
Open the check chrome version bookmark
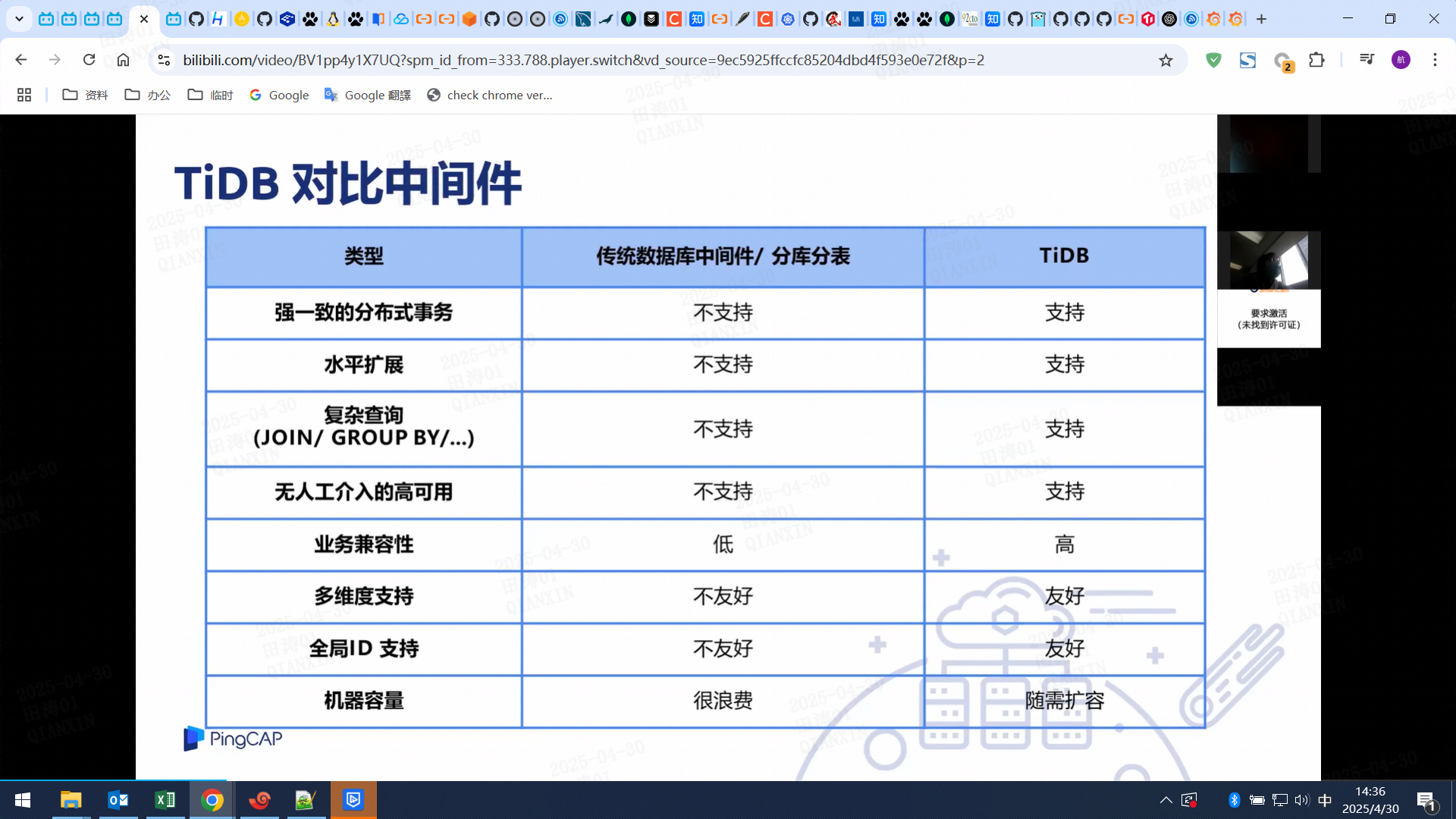point(490,95)
